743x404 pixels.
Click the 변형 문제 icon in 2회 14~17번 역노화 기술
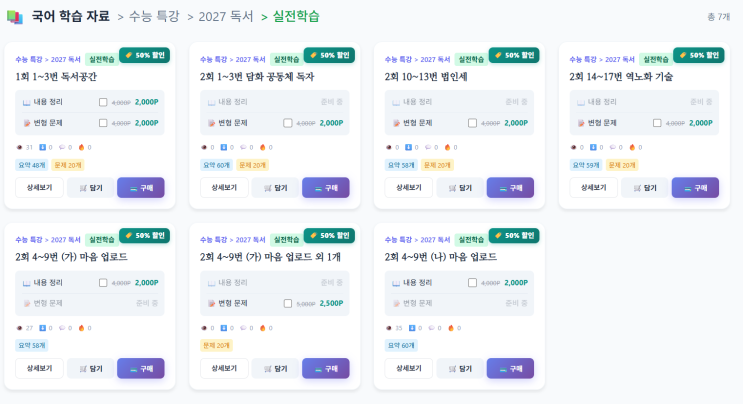[x=581, y=123]
